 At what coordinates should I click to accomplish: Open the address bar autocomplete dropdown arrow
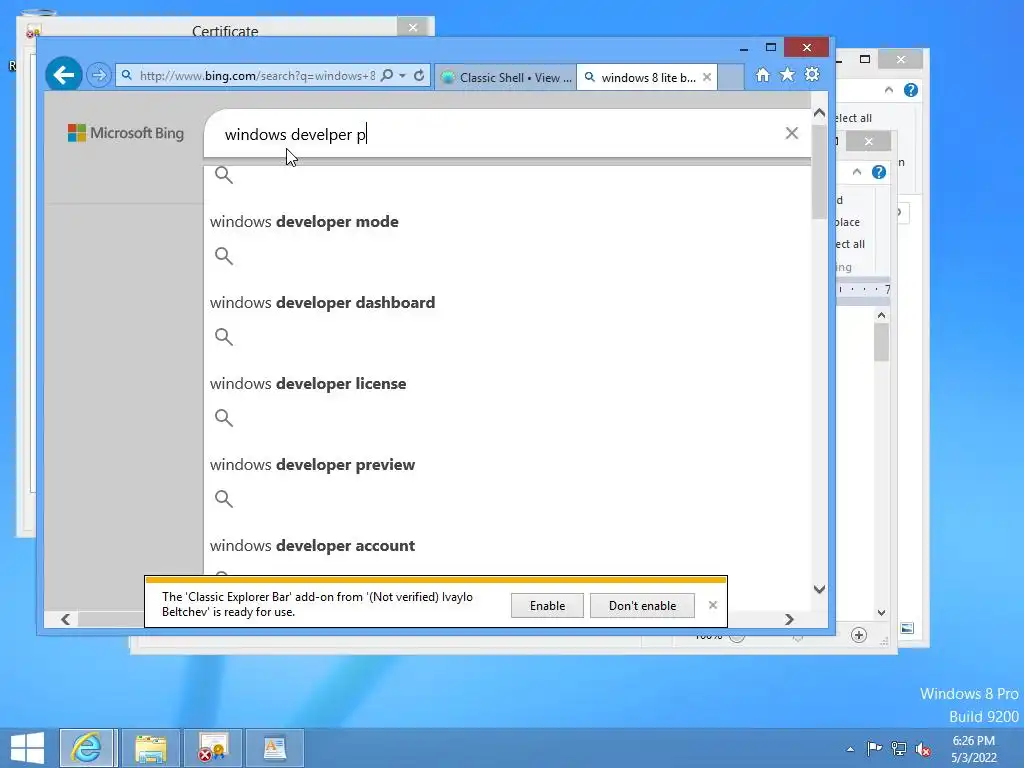tap(402, 76)
